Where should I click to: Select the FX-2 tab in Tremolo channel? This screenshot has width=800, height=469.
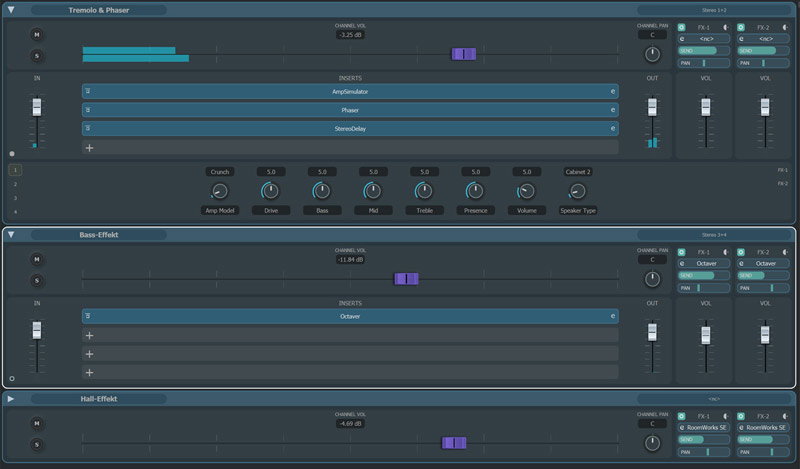782,184
